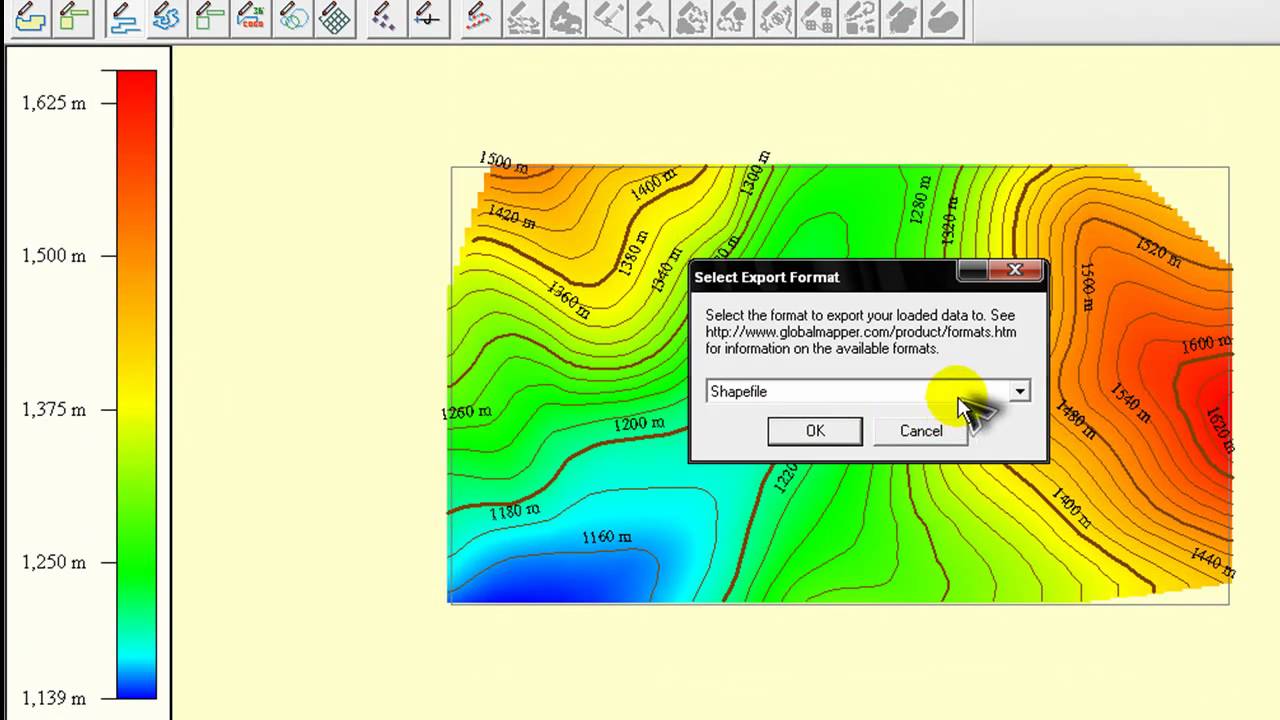The height and width of the screenshot is (720, 1280).
Task: Click the 1,139 m legend label
Action: tap(54, 698)
